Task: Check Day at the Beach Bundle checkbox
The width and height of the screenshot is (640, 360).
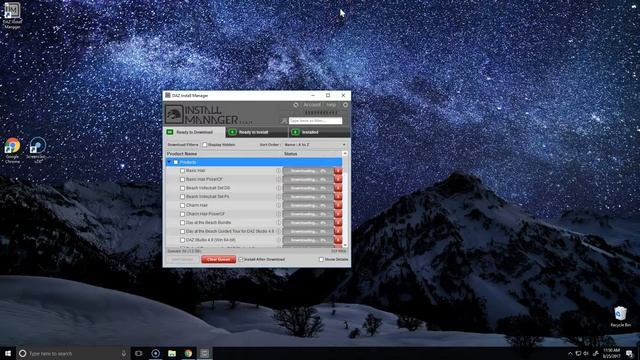Action: coord(182,223)
